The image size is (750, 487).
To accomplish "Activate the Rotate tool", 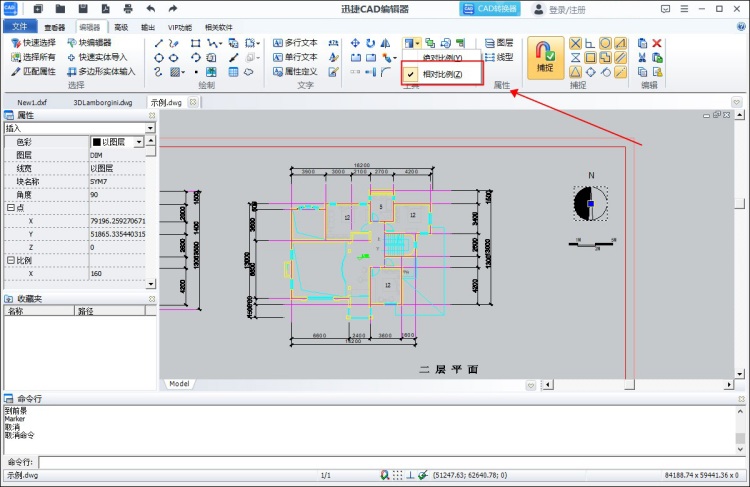I will (370, 44).
